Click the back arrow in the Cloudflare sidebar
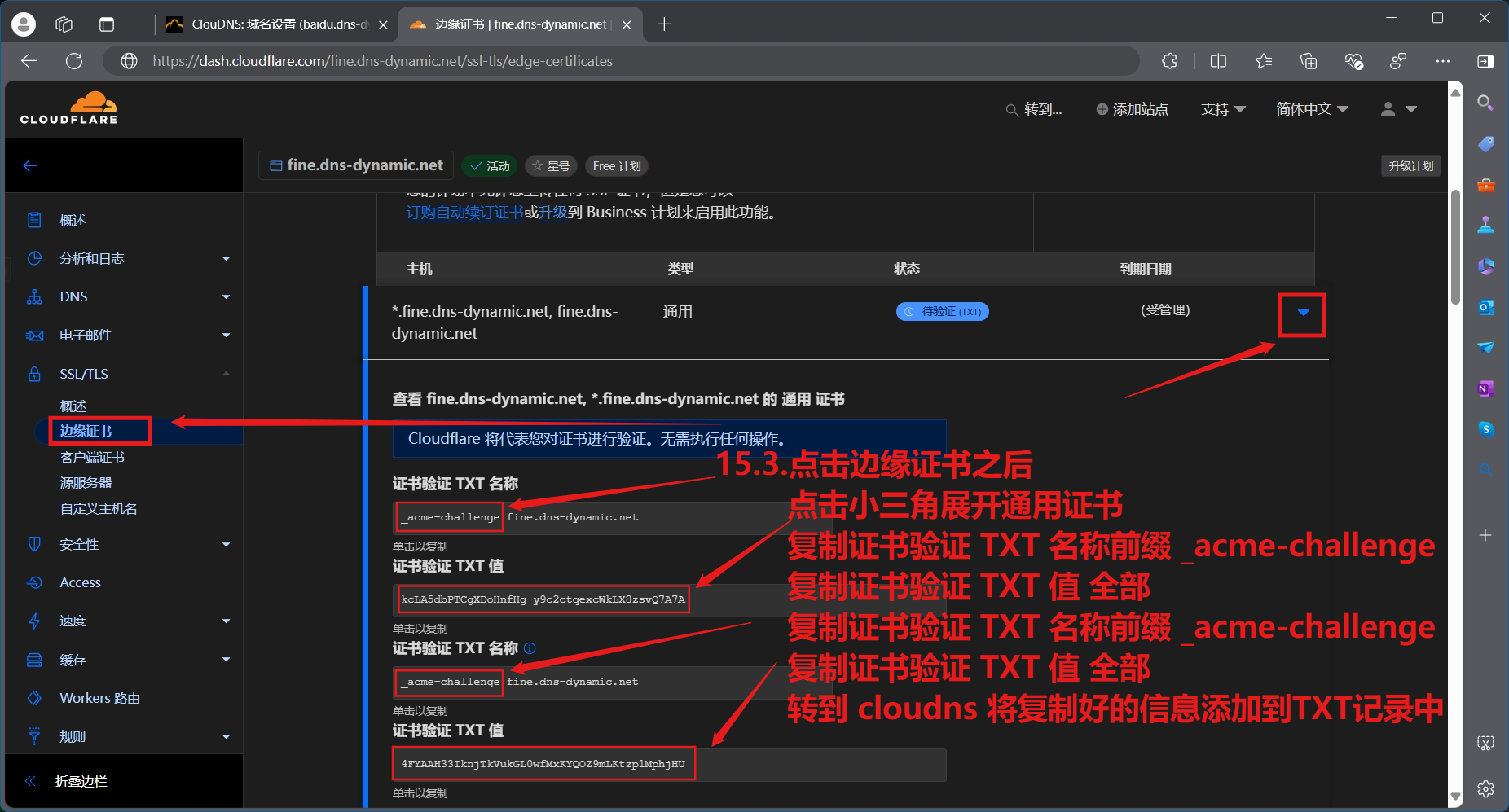This screenshot has height=812, width=1509. tap(30, 165)
